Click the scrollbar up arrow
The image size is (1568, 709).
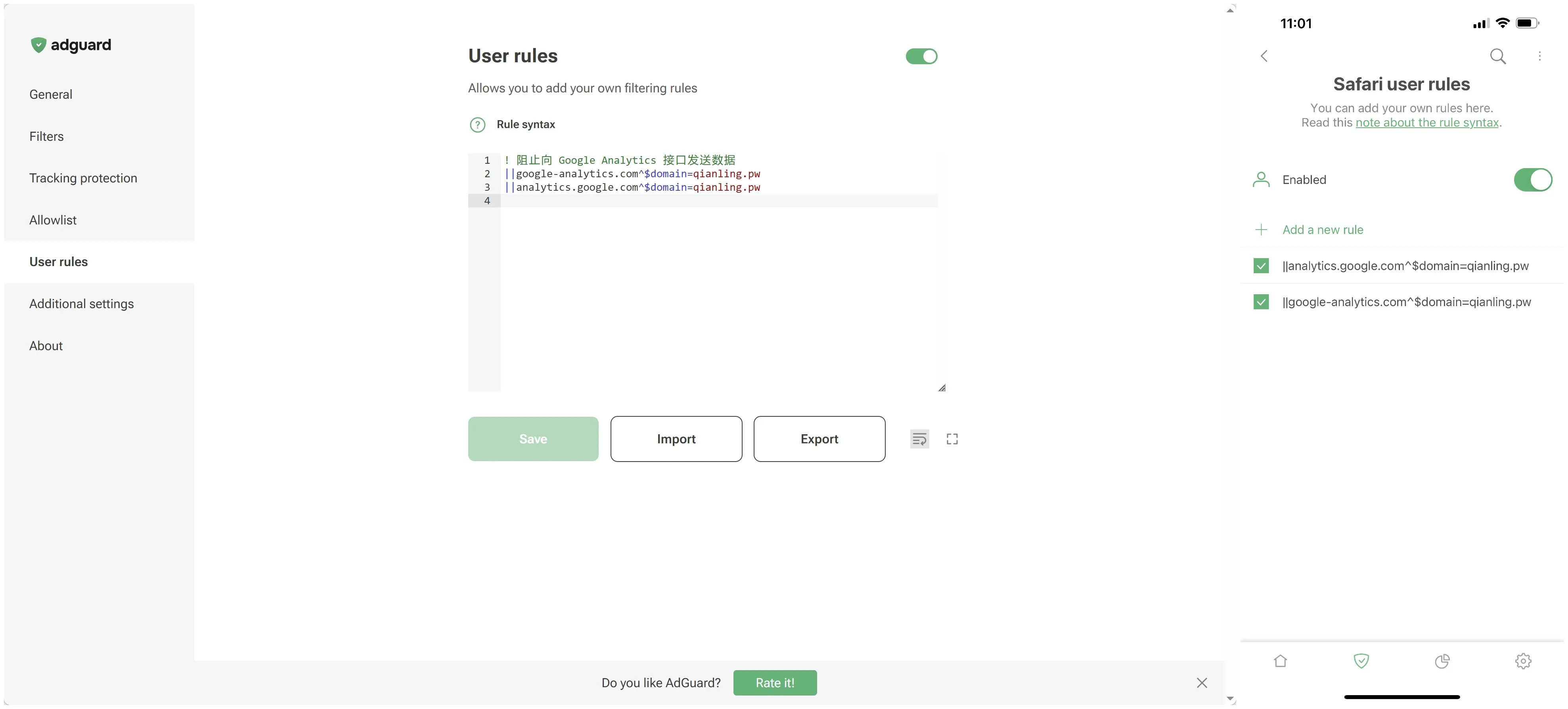(x=1230, y=10)
